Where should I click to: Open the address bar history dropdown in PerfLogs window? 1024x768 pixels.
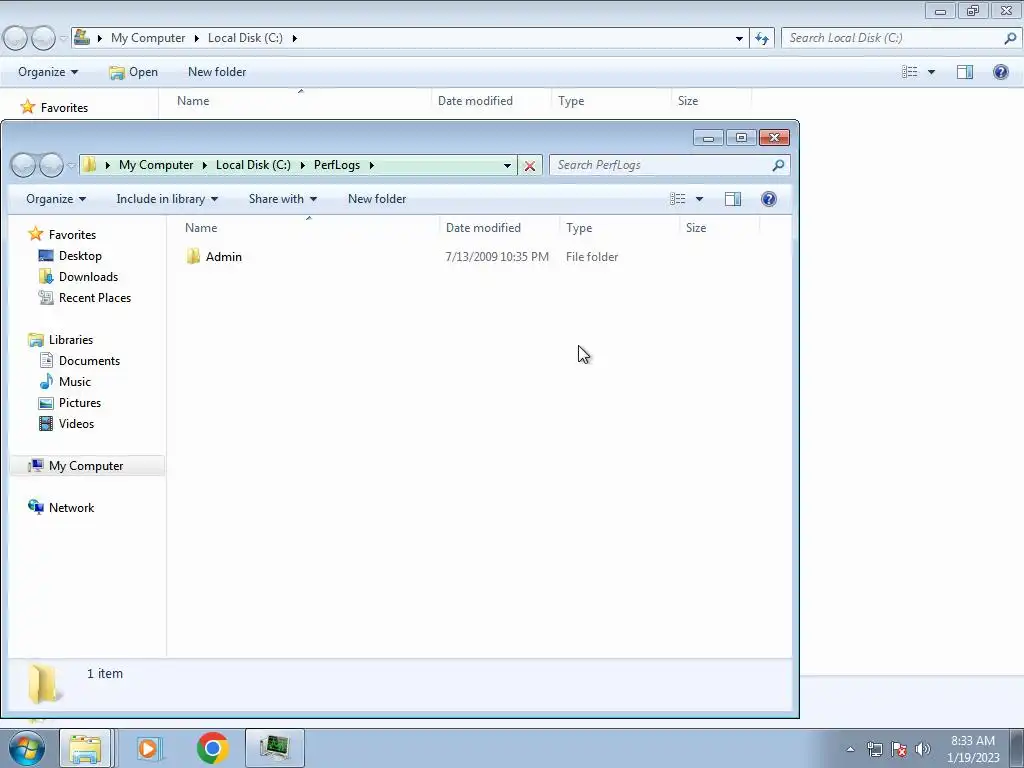[x=507, y=165]
